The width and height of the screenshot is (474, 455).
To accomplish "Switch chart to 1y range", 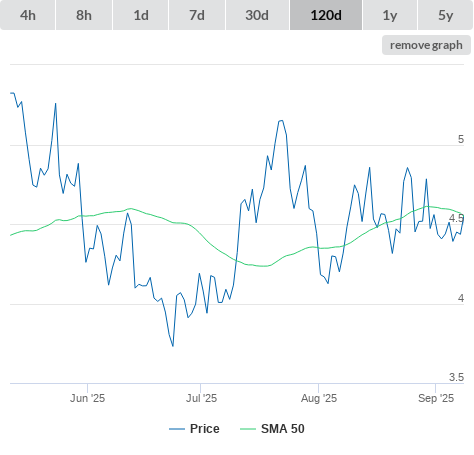I will click(x=390, y=15).
